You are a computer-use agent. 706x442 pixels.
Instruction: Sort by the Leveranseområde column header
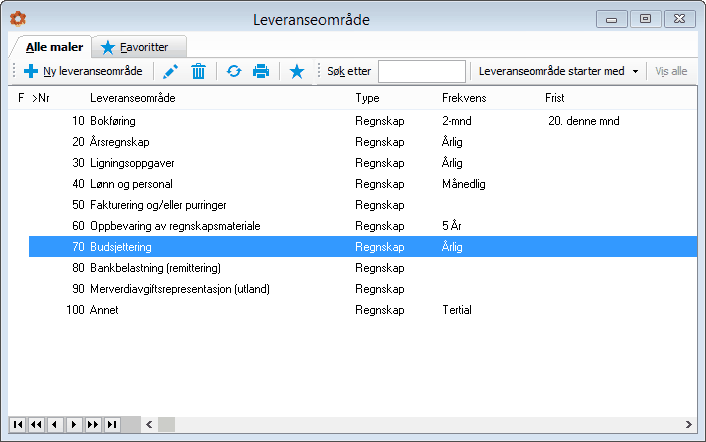pos(132,98)
